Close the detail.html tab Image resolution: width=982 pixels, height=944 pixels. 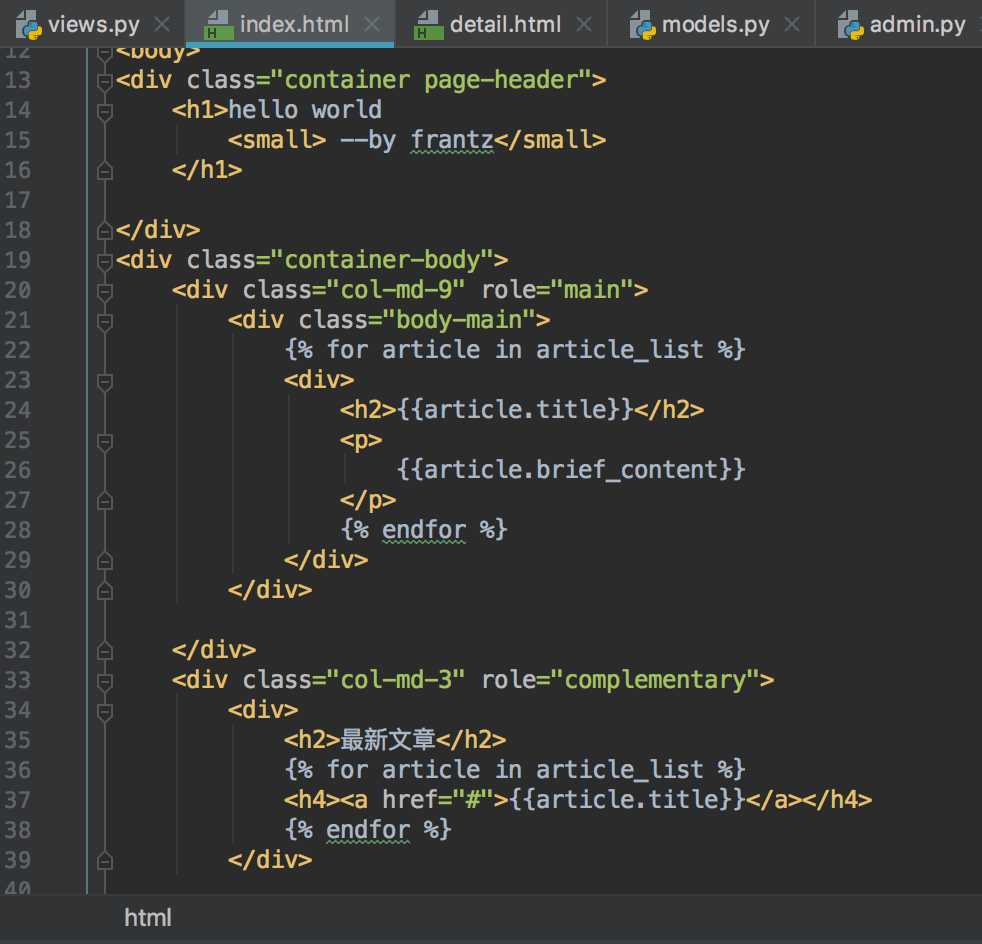(584, 24)
